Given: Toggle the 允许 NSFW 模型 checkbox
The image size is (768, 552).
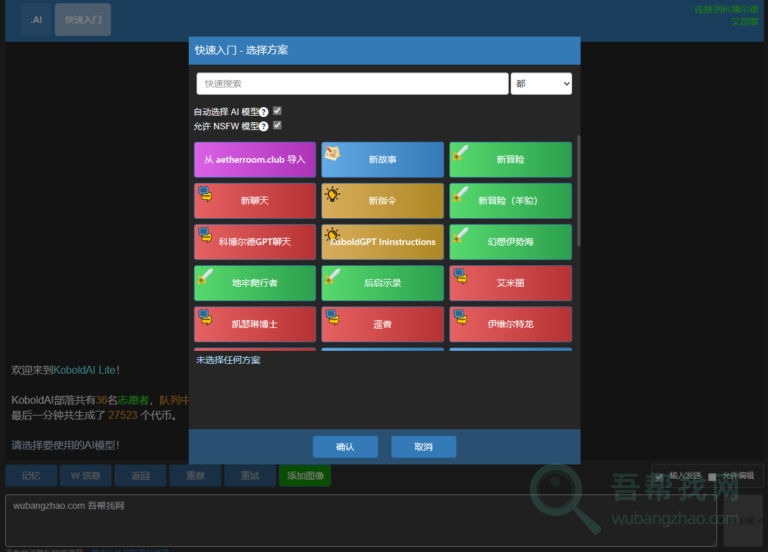Looking at the screenshot, I should (277, 125).
